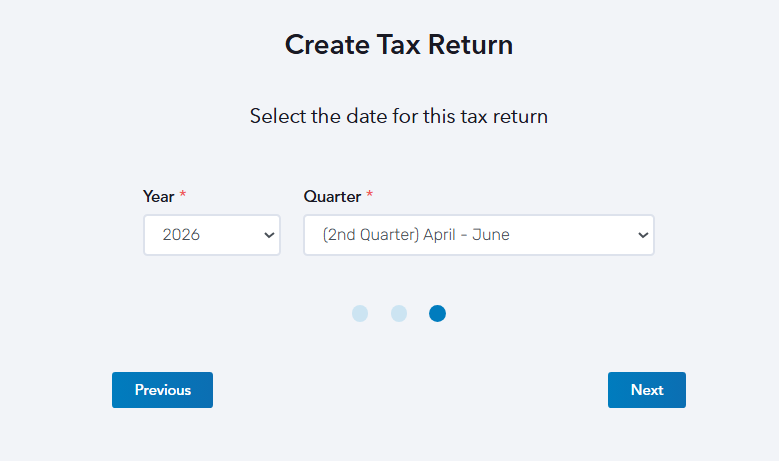779x461 pixels.
Task: Click the red asterisk beside Year
Action: [182, 196]
